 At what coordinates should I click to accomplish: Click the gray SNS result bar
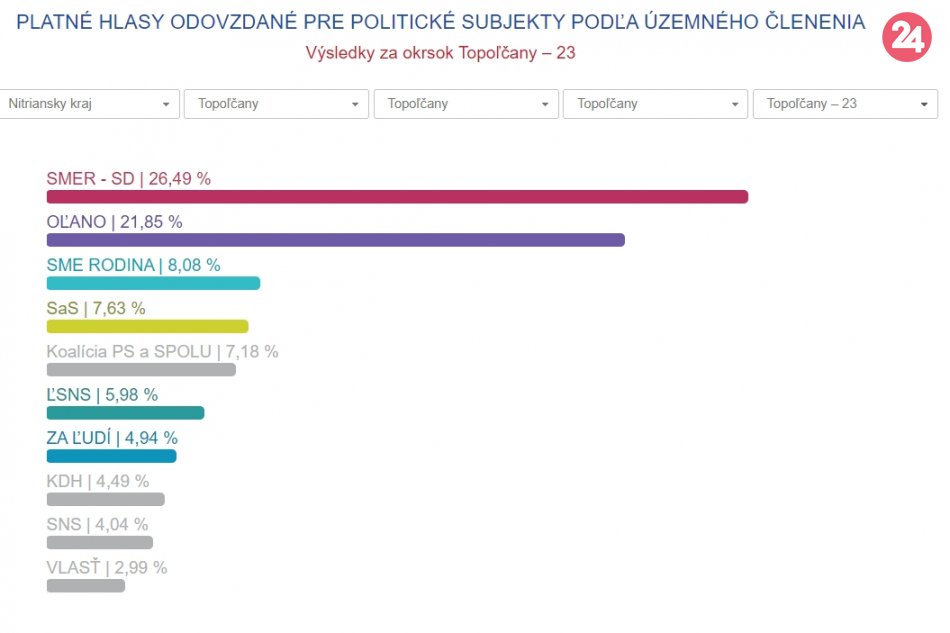(x=99, y=542)
